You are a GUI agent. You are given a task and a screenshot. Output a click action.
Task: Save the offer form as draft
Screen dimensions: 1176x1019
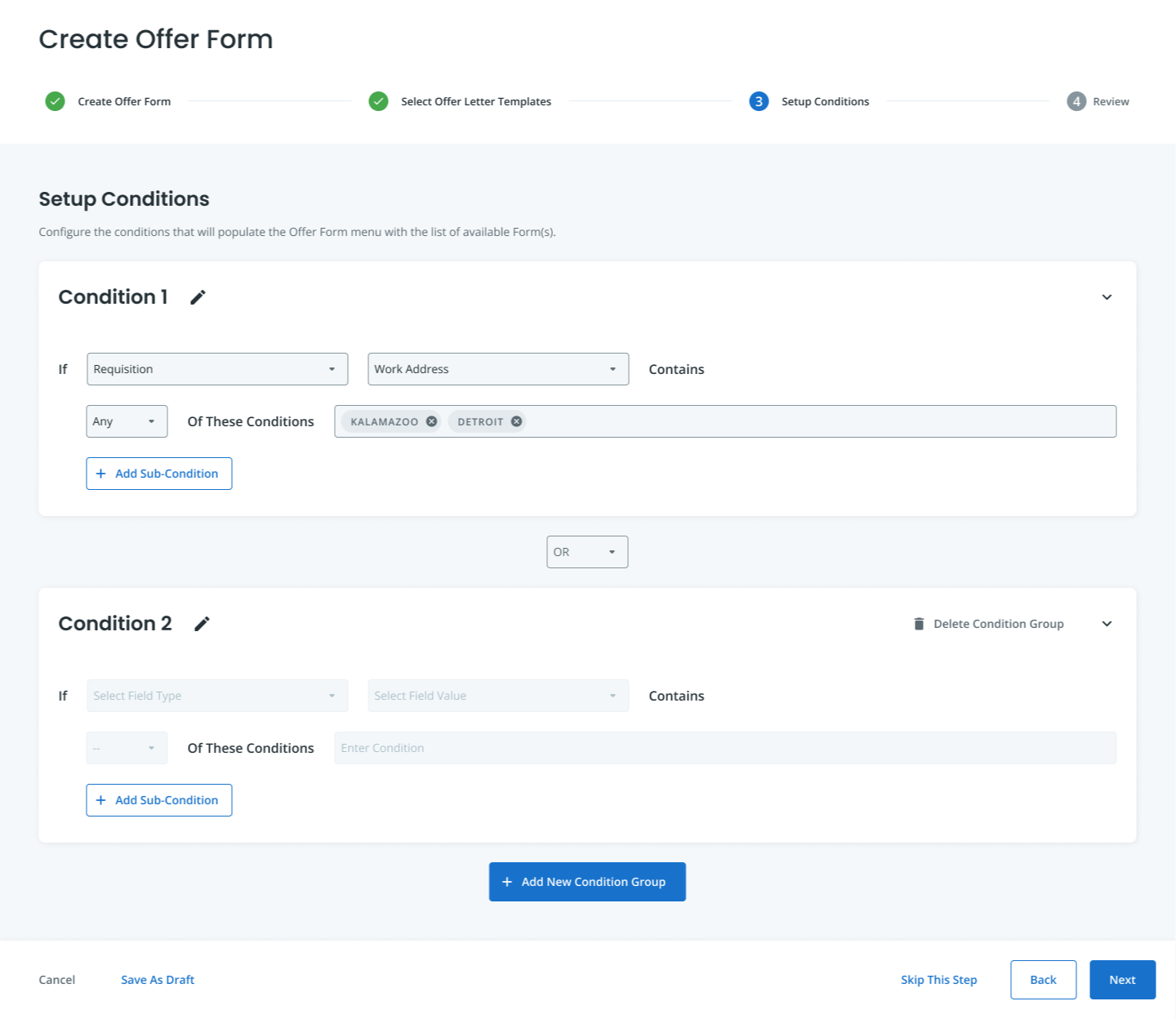tap(157, 980)
